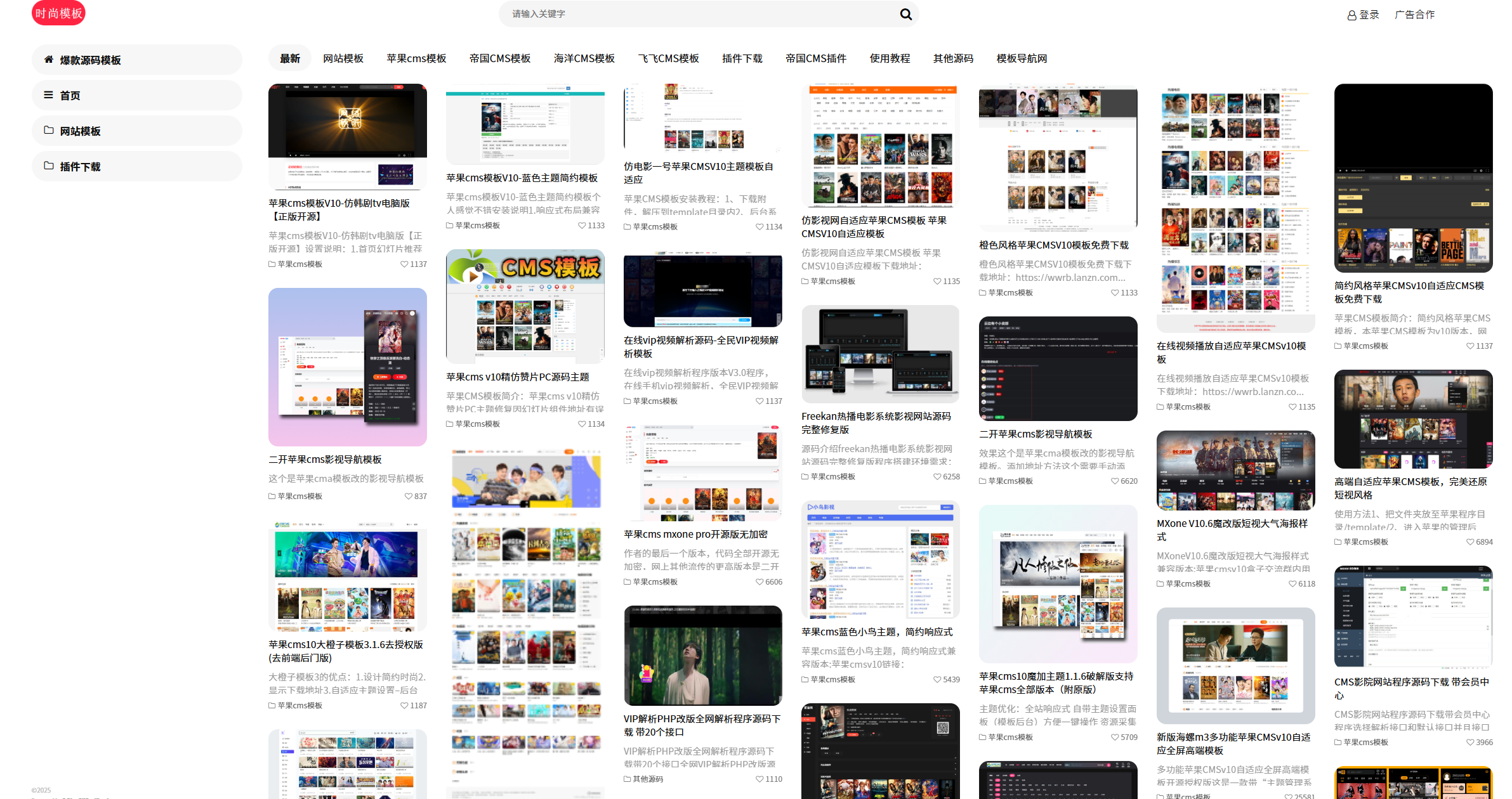Click heart icon showing 1187 likes
Viewport: 1512px width, 799px height.
404,706
